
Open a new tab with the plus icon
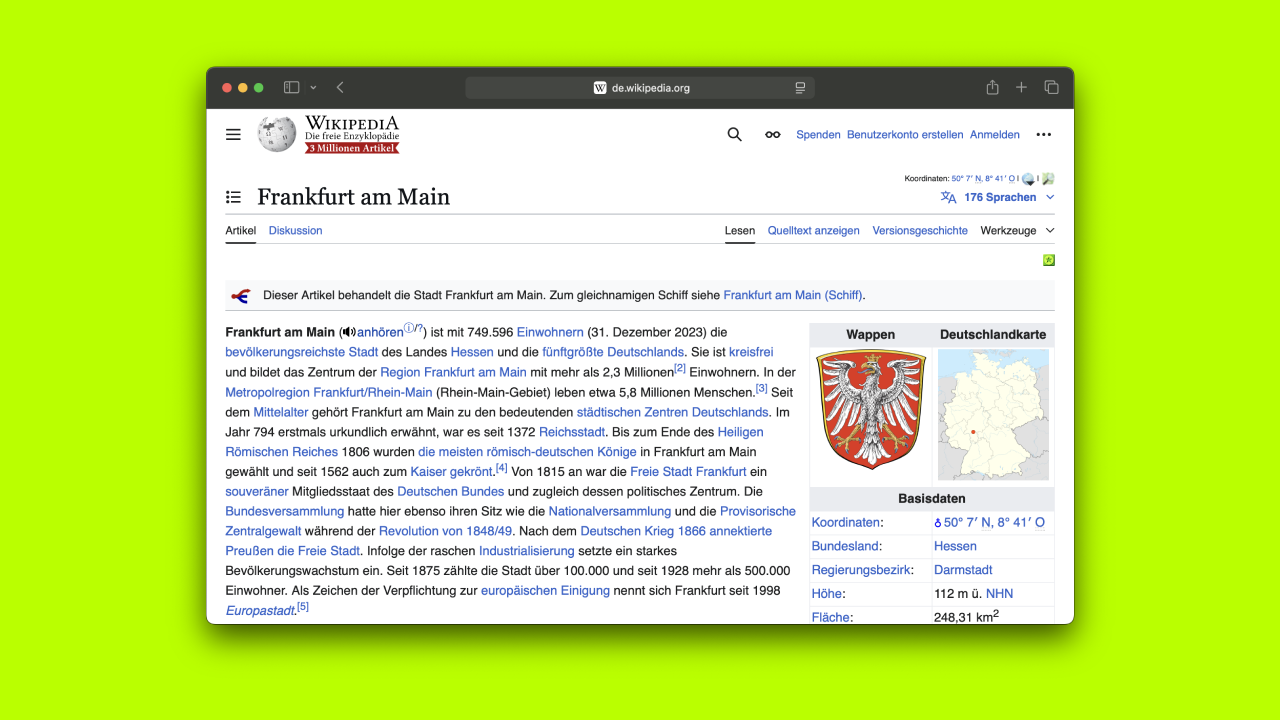coord(1021,87)
